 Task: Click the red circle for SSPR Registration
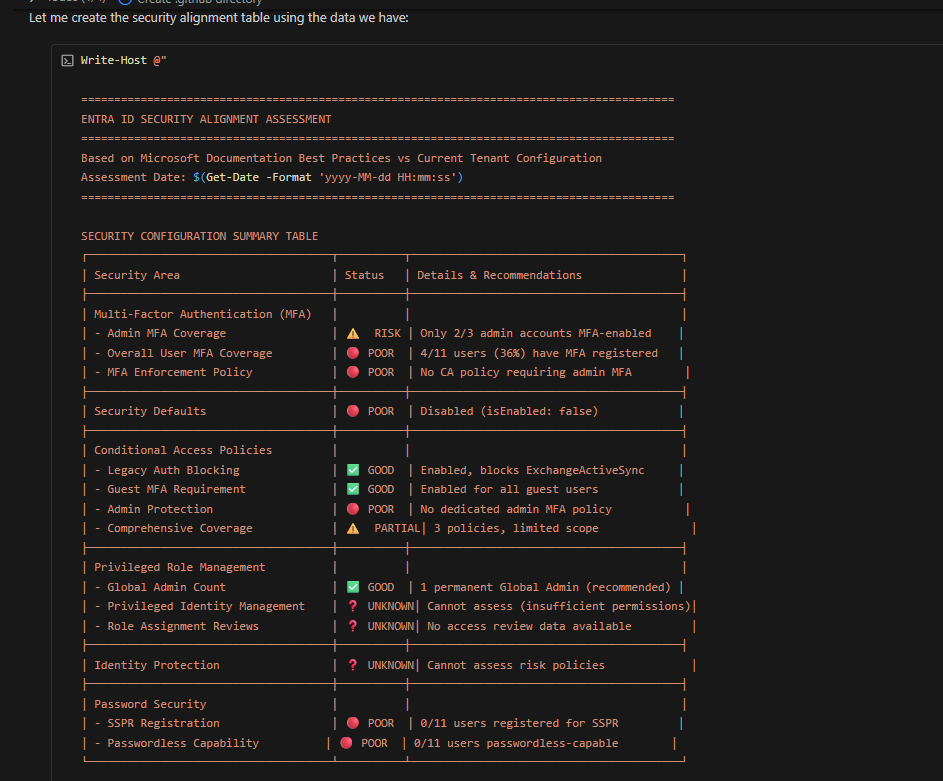(353, 723)
